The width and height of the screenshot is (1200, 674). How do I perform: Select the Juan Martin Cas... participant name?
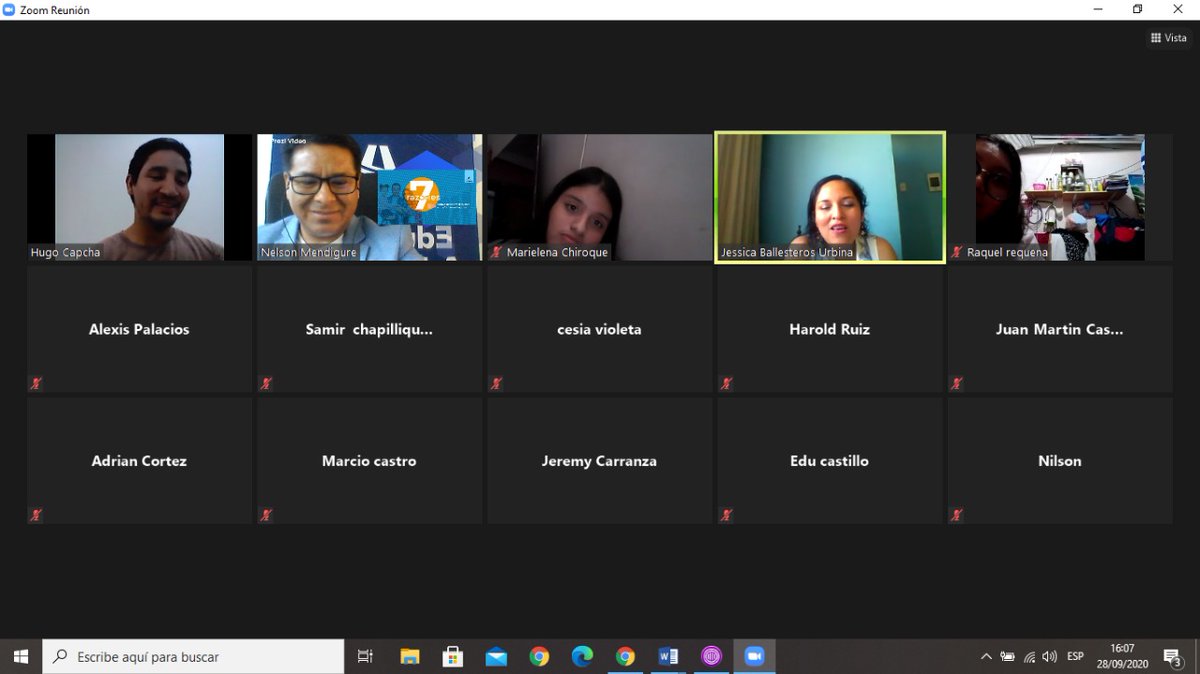coord(1059,329)
